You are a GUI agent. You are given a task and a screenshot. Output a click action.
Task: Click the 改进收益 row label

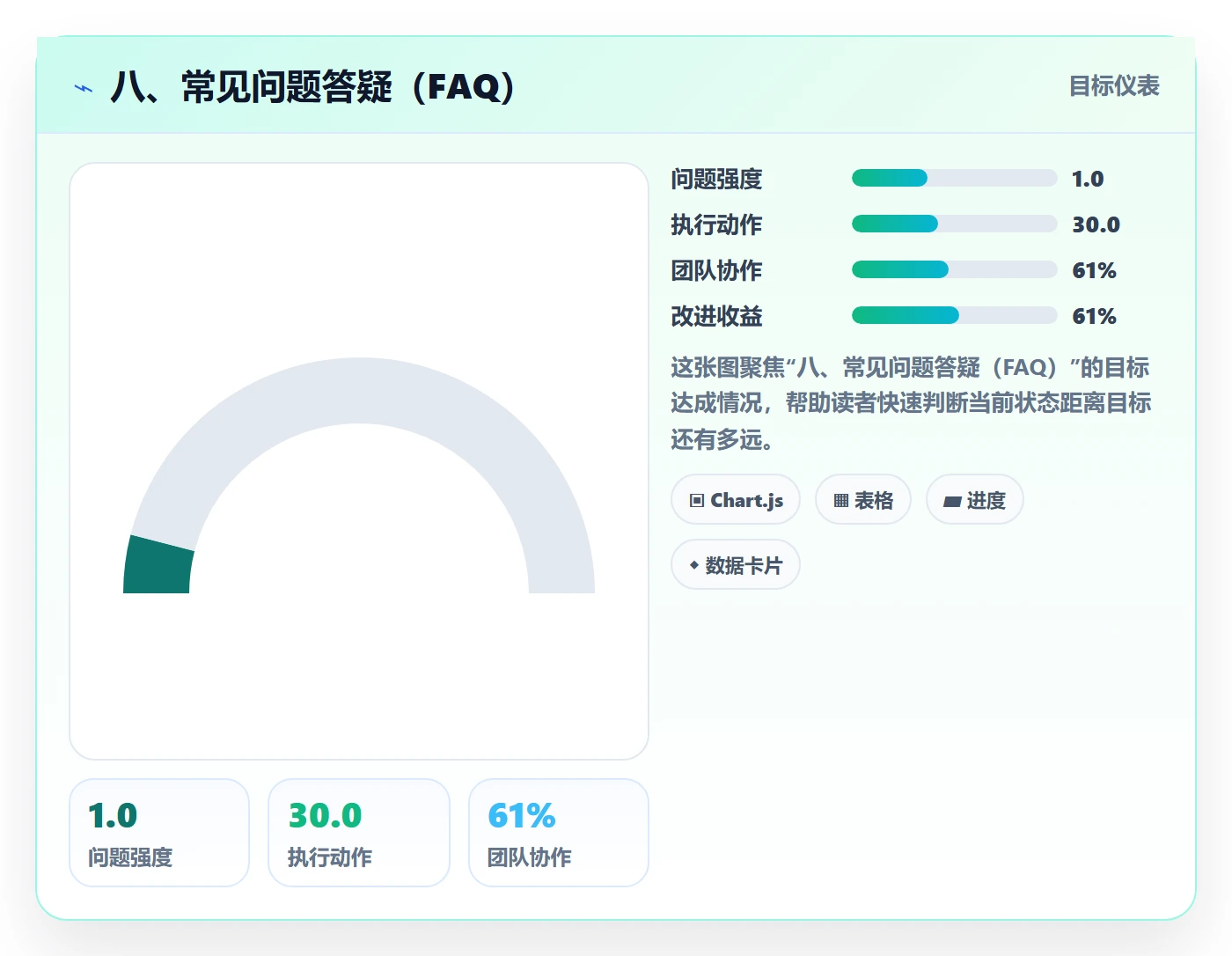[x=716, y=316]
